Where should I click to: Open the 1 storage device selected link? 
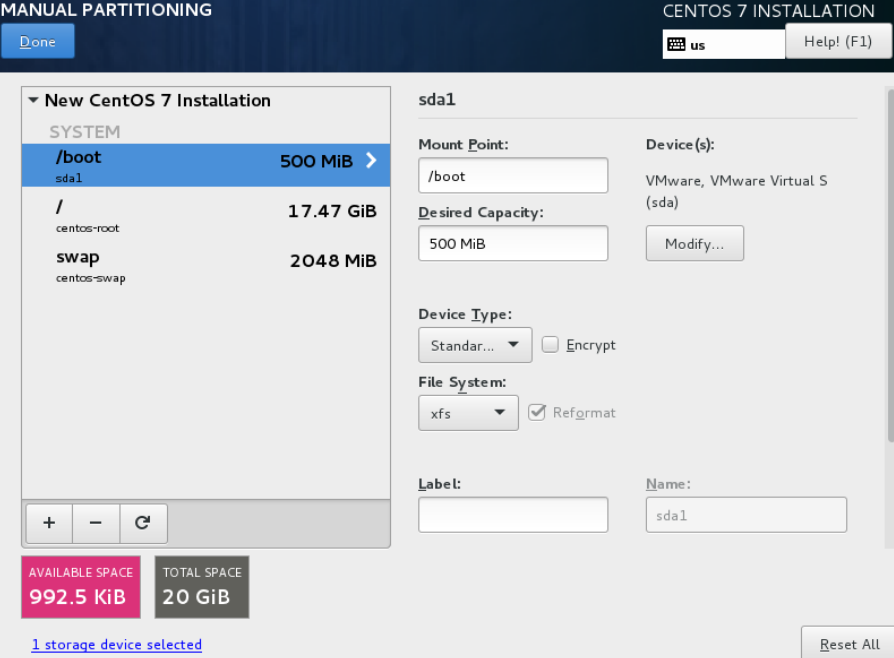click(117, 644)
